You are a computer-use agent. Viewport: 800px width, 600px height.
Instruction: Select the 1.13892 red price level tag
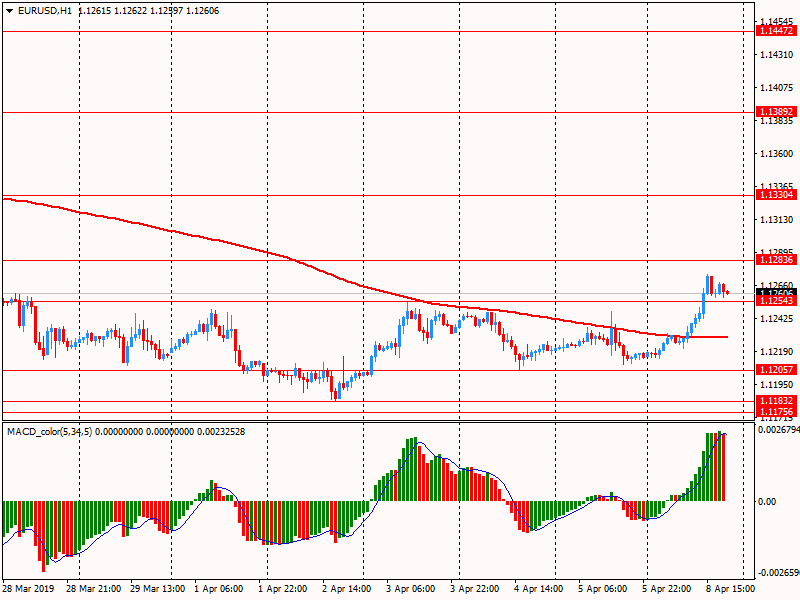[x=776, y=112]
